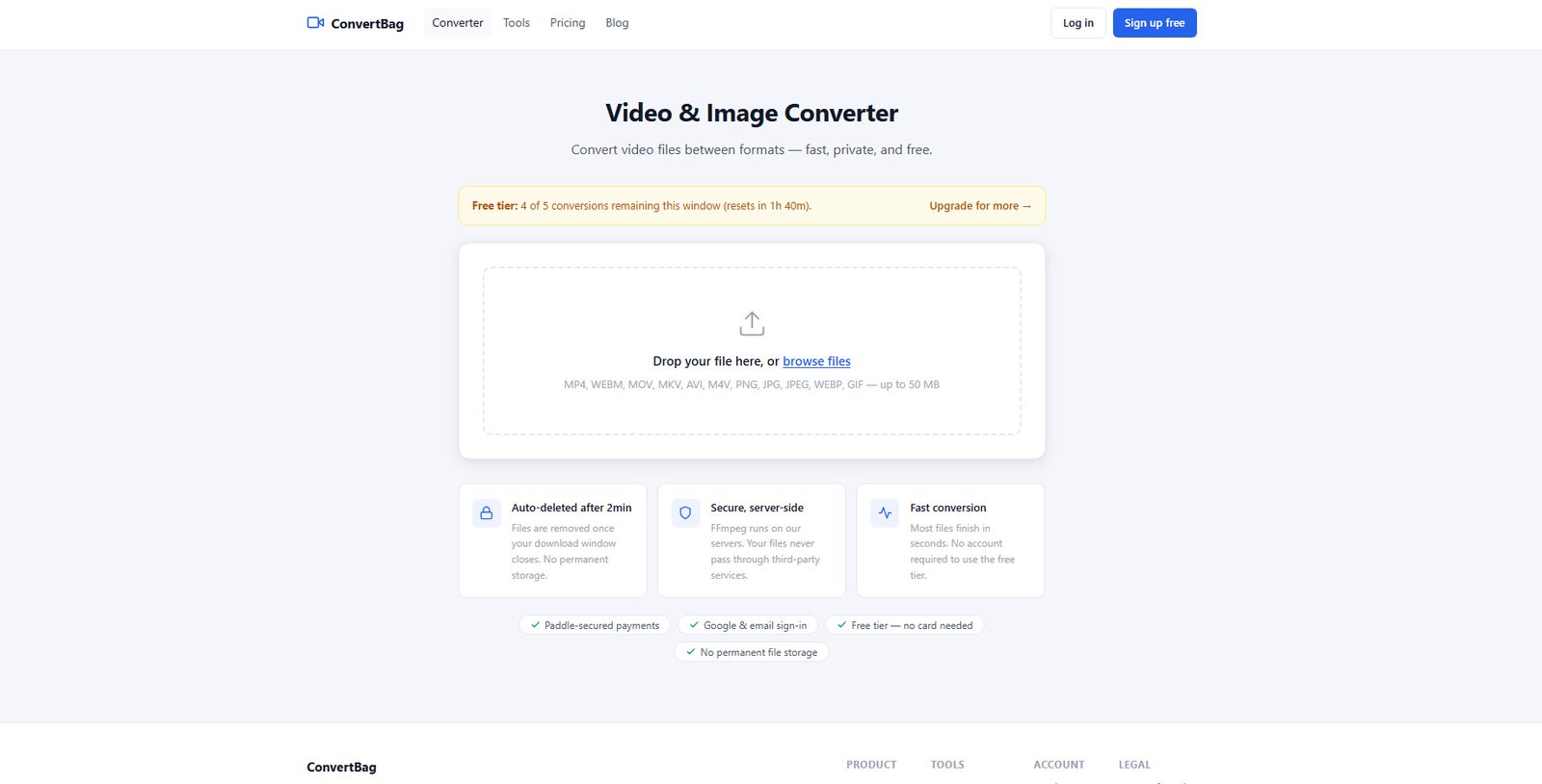Screen dimensions: 1542x784
Task: Click the upload arrow icon in drop zone
Action: point(752,324)
